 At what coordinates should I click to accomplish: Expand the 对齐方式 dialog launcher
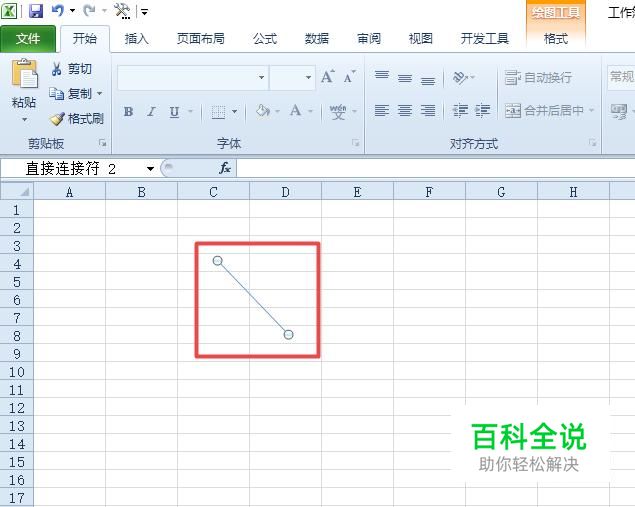pyautogui.click(x=593, y=143)
